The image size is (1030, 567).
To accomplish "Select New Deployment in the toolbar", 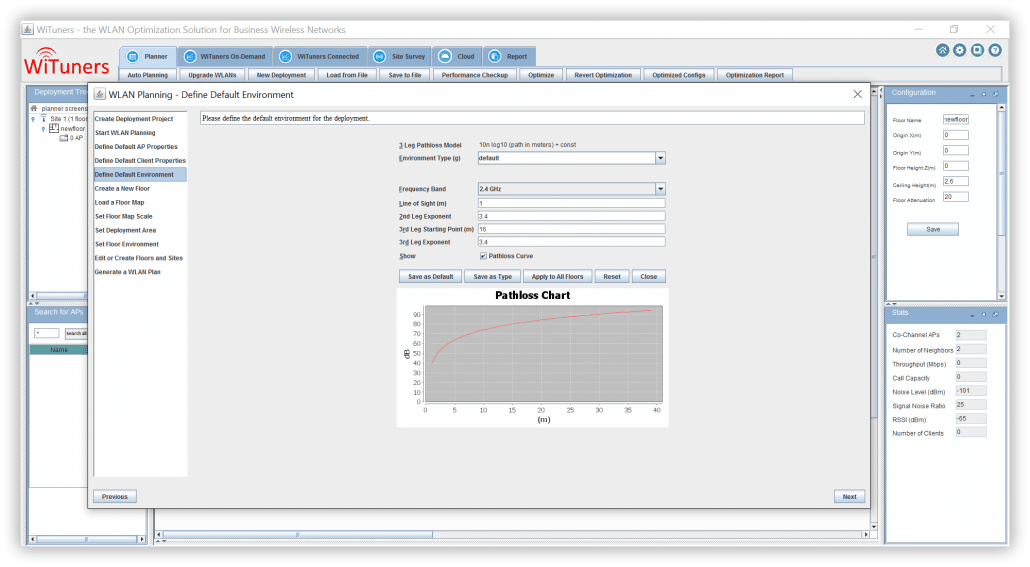I will 281,75.
